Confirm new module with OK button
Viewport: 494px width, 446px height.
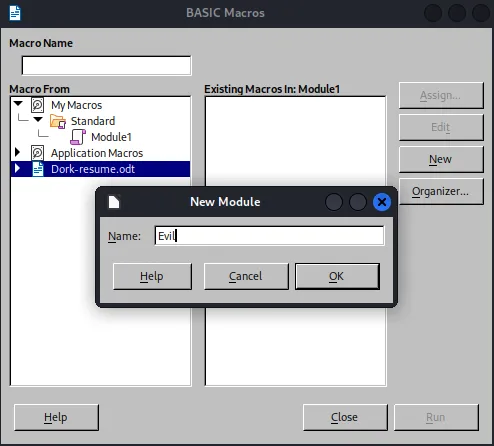point(337,276)
